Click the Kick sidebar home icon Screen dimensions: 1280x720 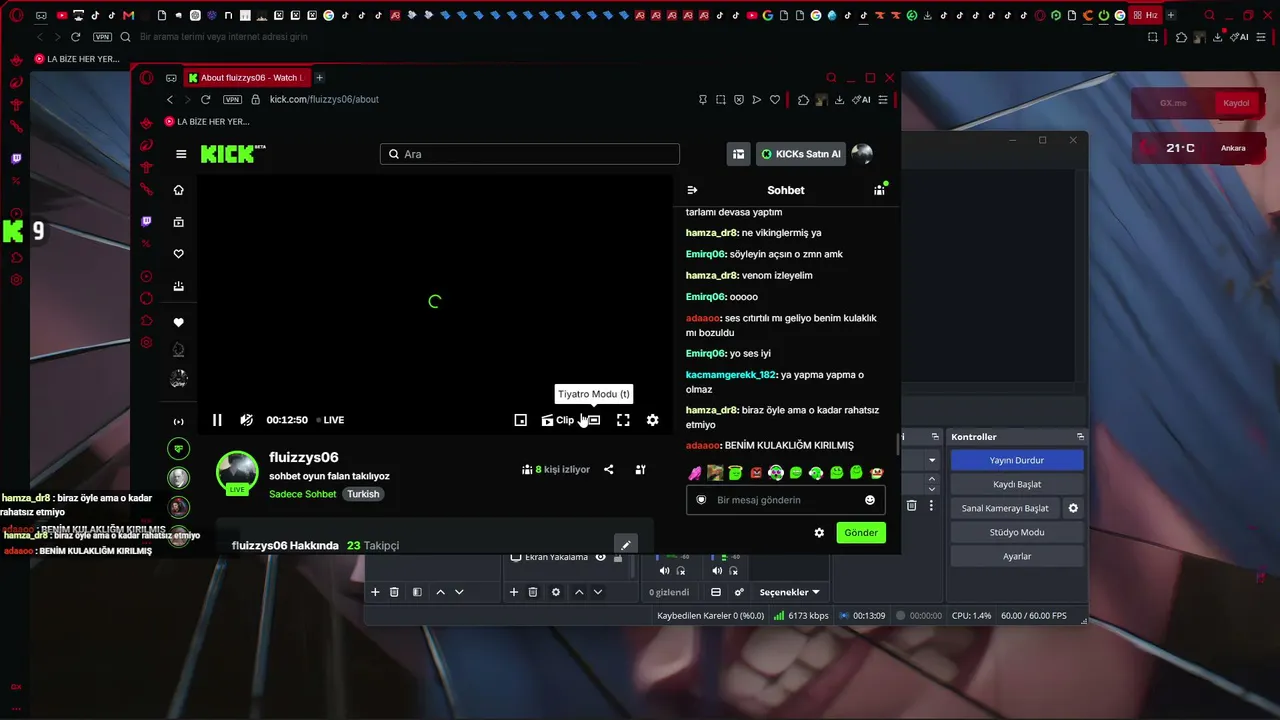(x=179, y=190)
